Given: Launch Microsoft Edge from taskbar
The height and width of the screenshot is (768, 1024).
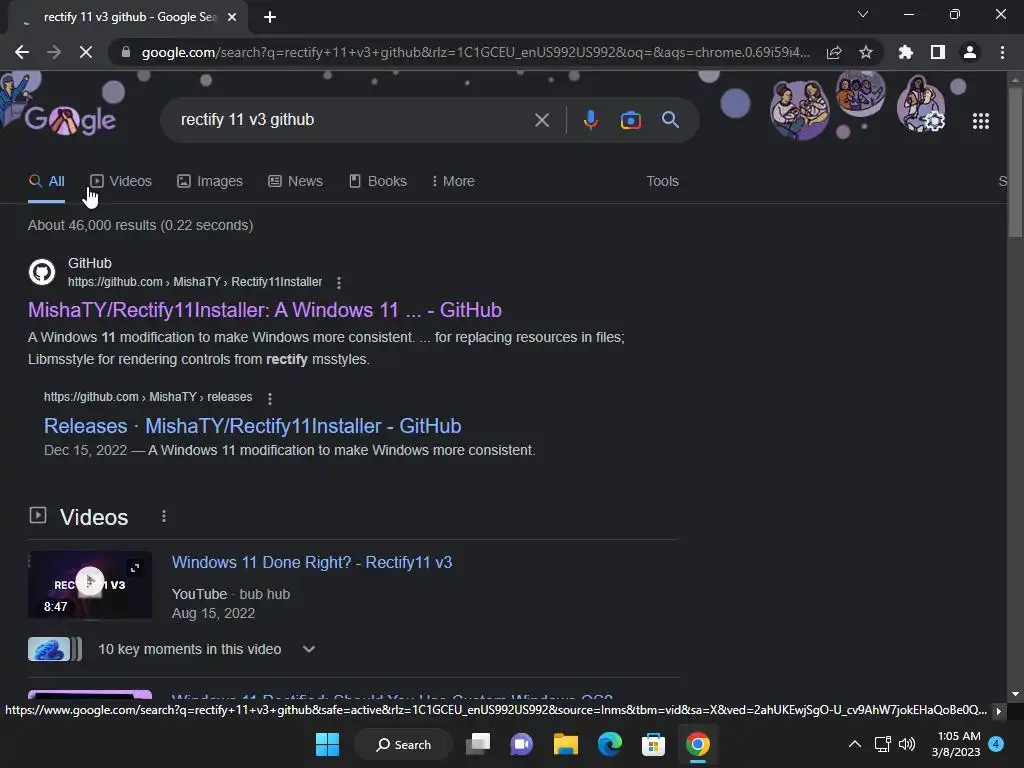Looking at the screenshot, I should [x=609, y=744].
